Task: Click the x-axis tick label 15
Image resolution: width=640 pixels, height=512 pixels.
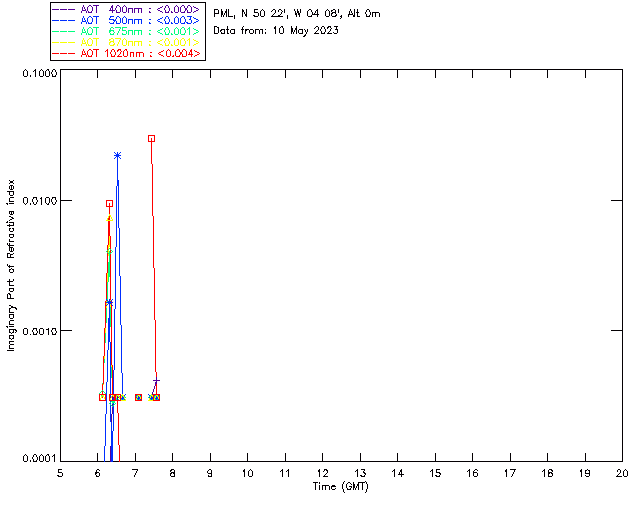Action: [435, 473]
